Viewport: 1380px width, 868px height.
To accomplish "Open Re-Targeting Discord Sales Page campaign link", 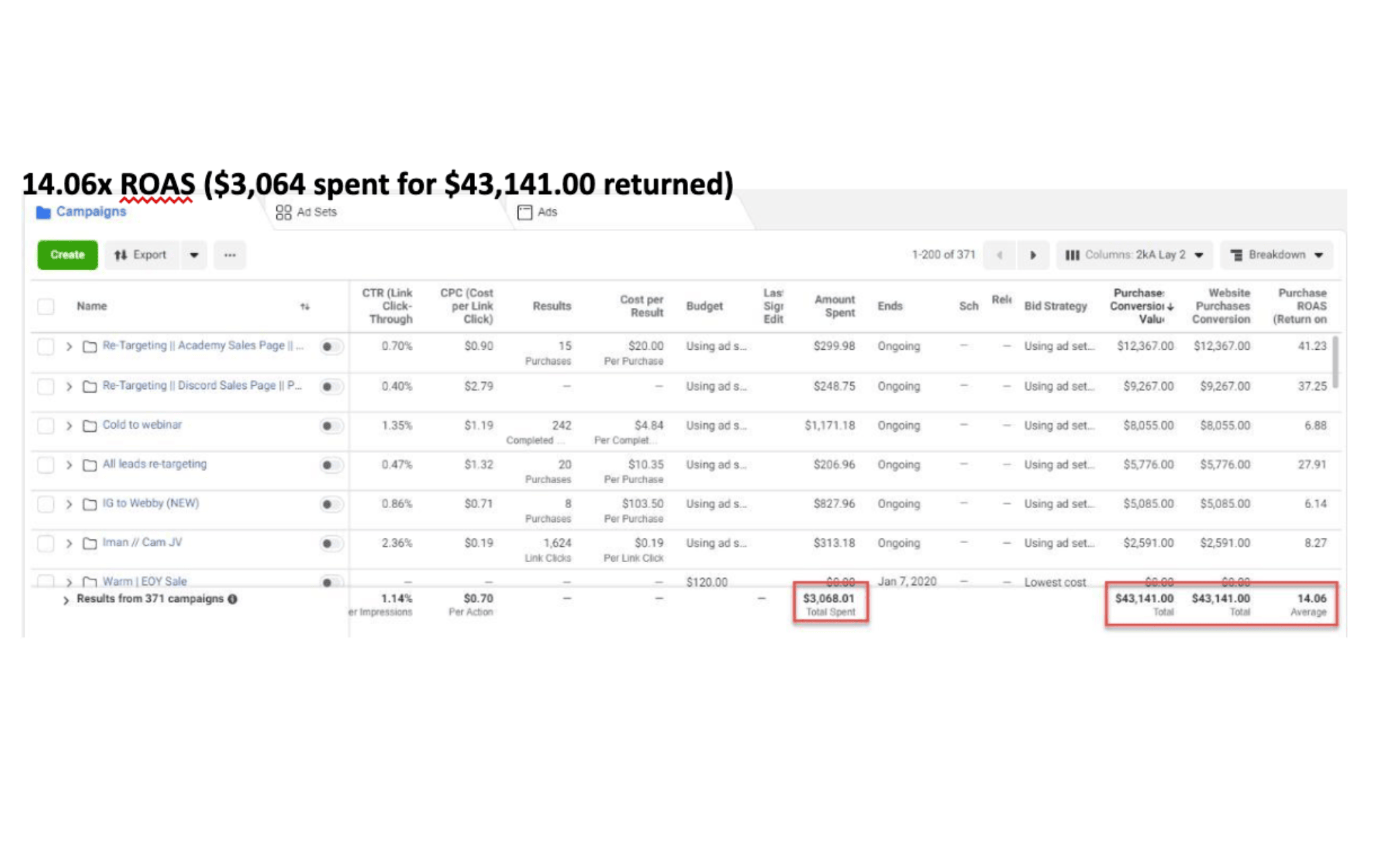I will pyautogui.click(x=201, y=385).
